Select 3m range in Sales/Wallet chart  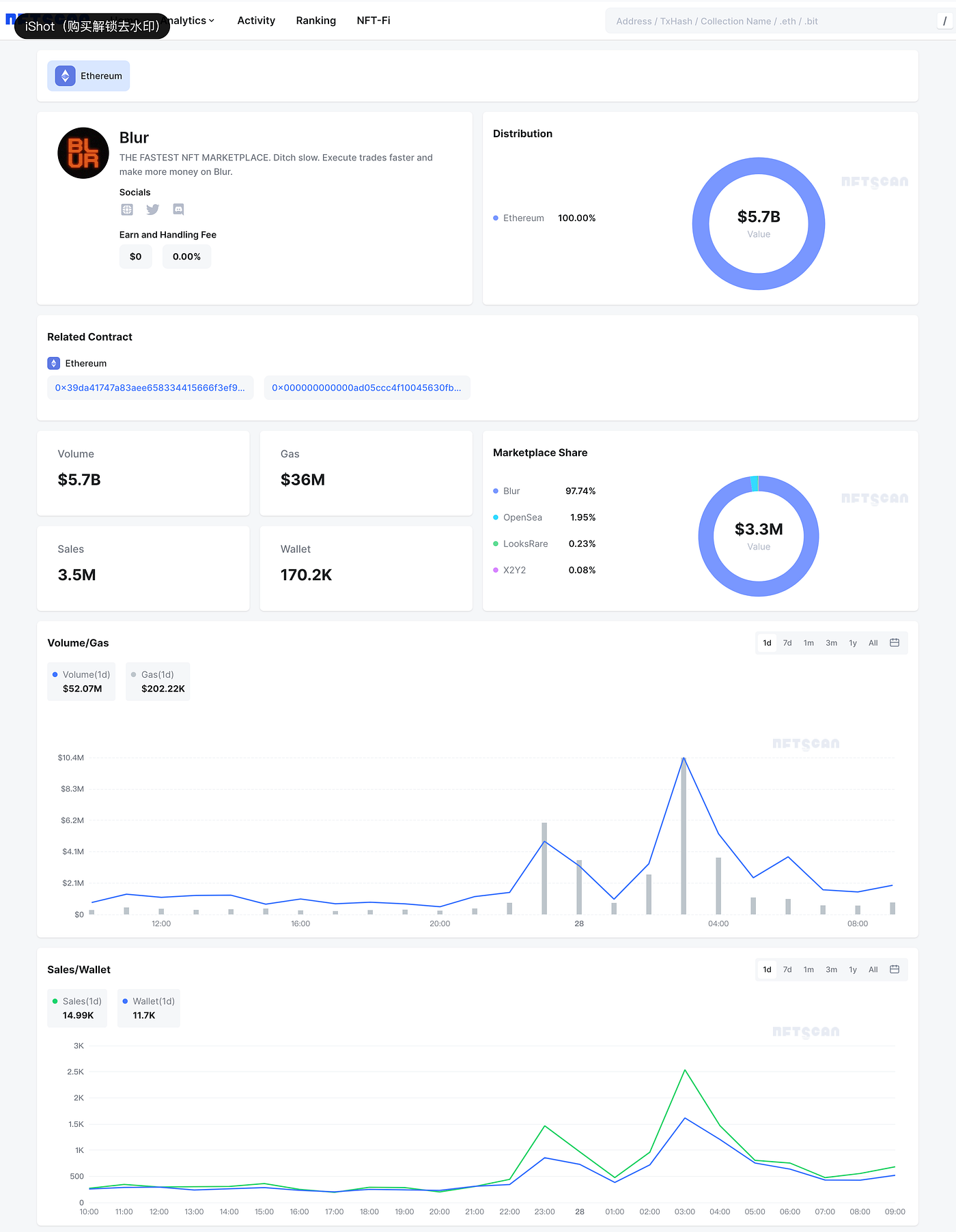tap(831, 969)
